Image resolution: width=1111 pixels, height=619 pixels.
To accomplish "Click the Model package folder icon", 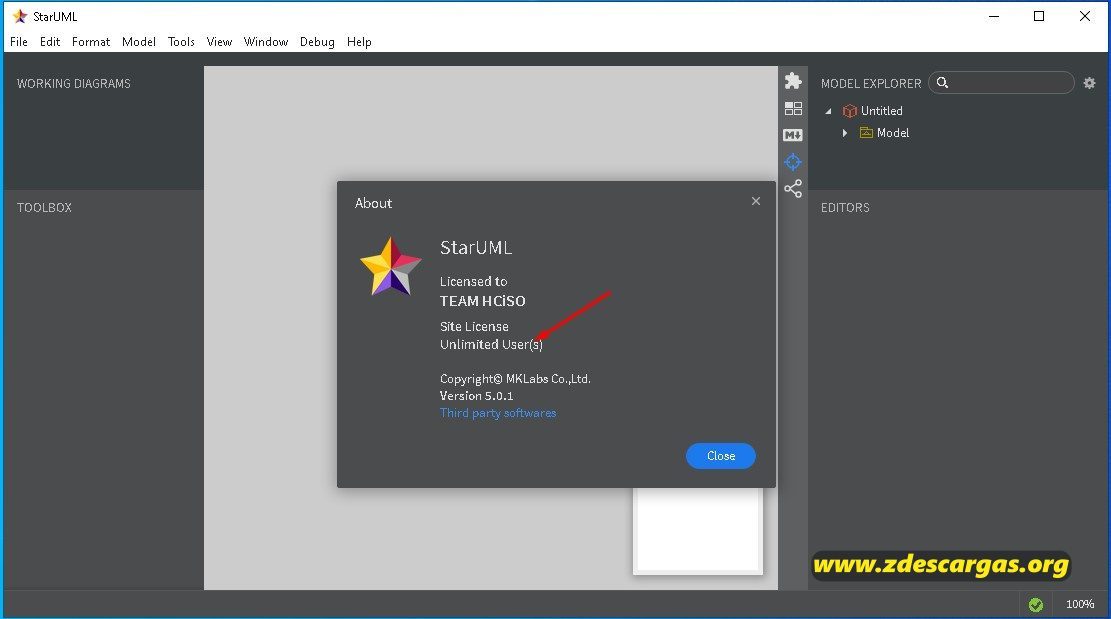I will 866,132.
